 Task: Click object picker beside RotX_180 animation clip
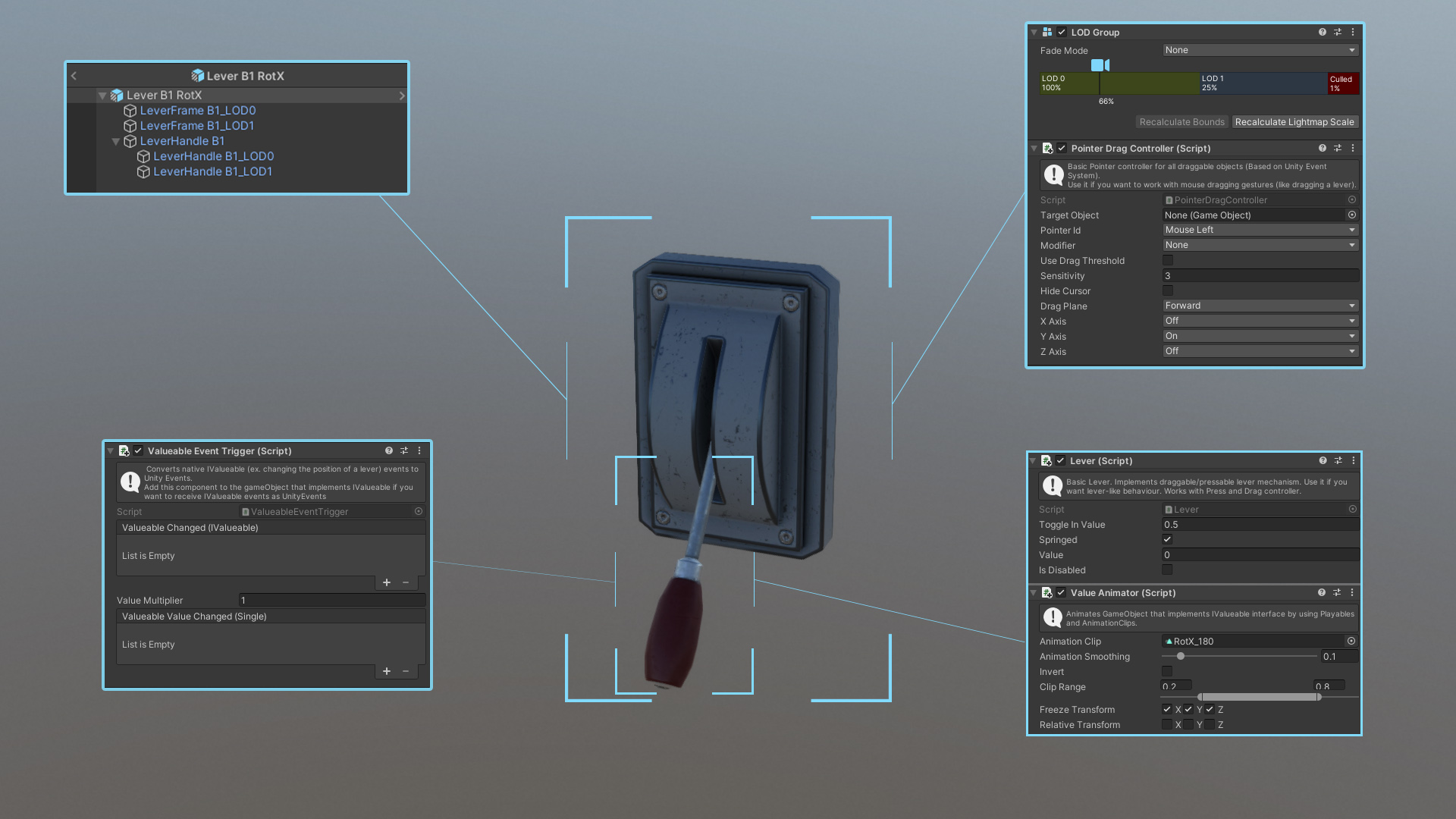point(1351,642)
